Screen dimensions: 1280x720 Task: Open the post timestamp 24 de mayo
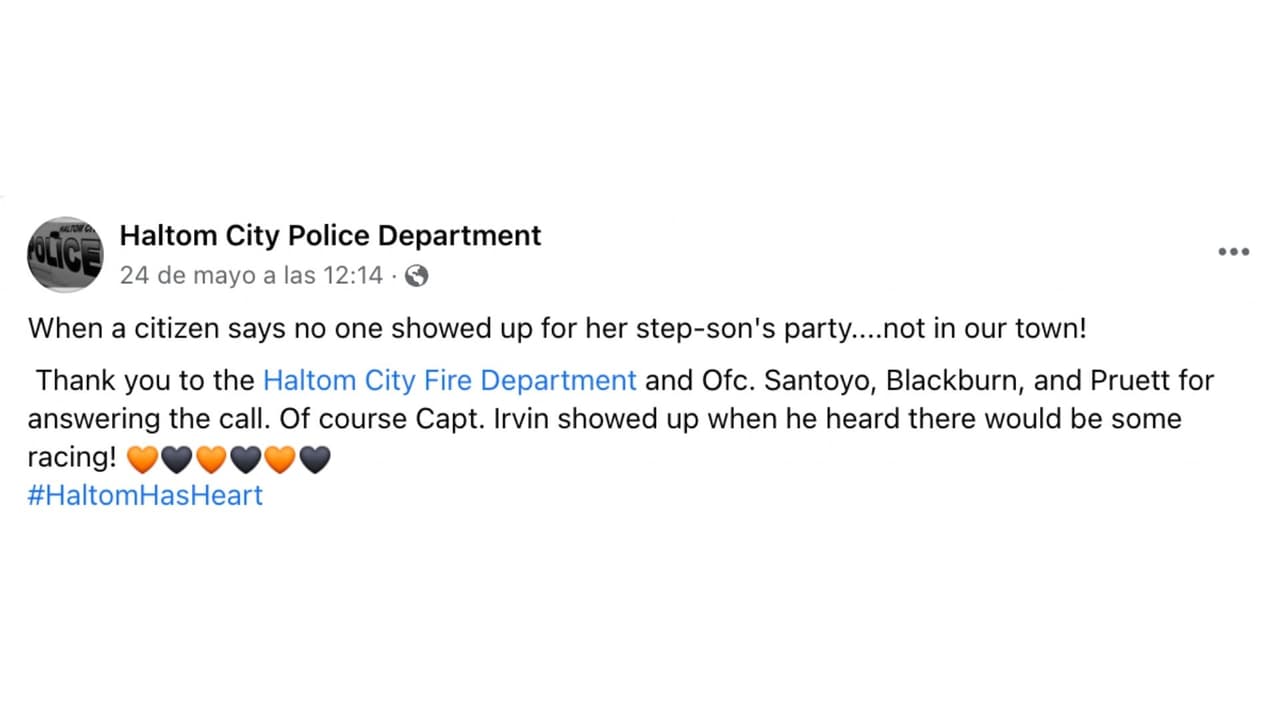(251, 276)
